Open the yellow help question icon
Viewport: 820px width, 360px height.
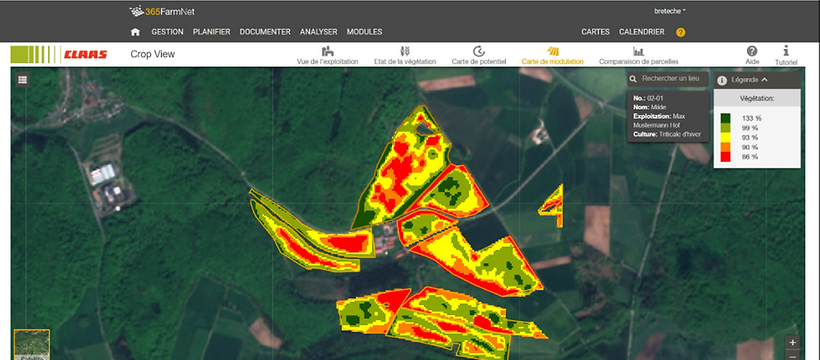pos(680,32)
